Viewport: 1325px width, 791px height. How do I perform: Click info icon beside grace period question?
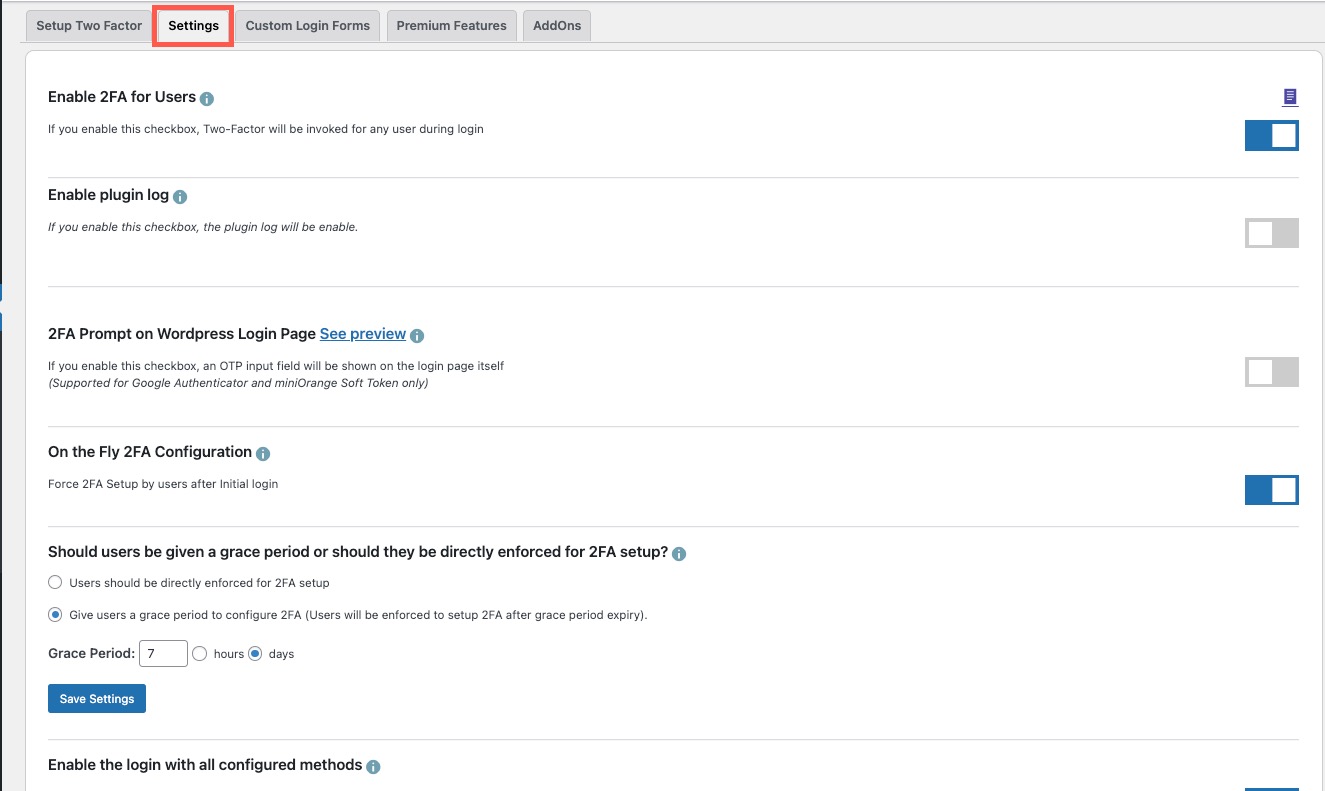(x=679, y=554)
